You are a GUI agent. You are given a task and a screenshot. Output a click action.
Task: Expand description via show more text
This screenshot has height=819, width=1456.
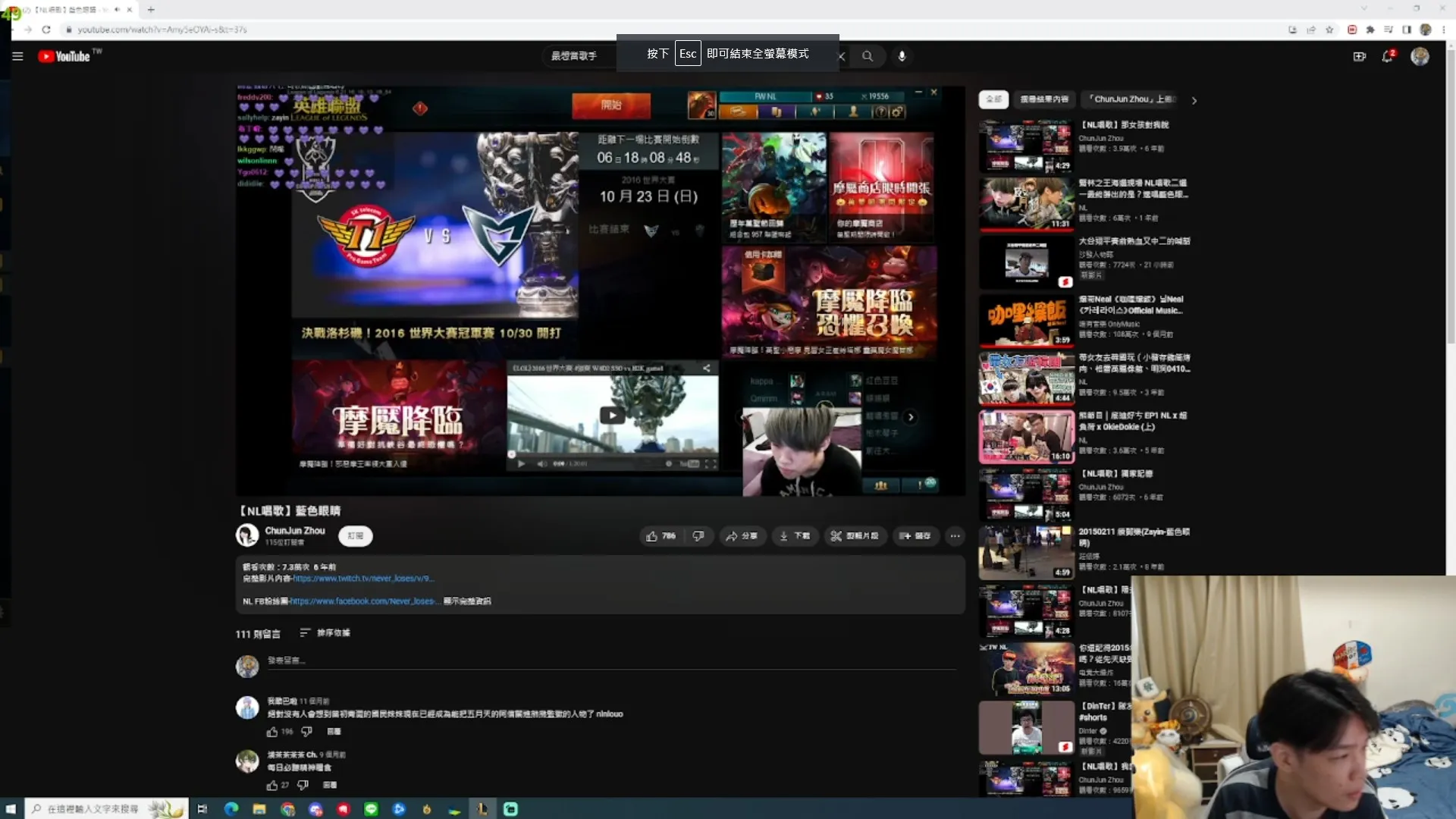click(x=467, y=601)
